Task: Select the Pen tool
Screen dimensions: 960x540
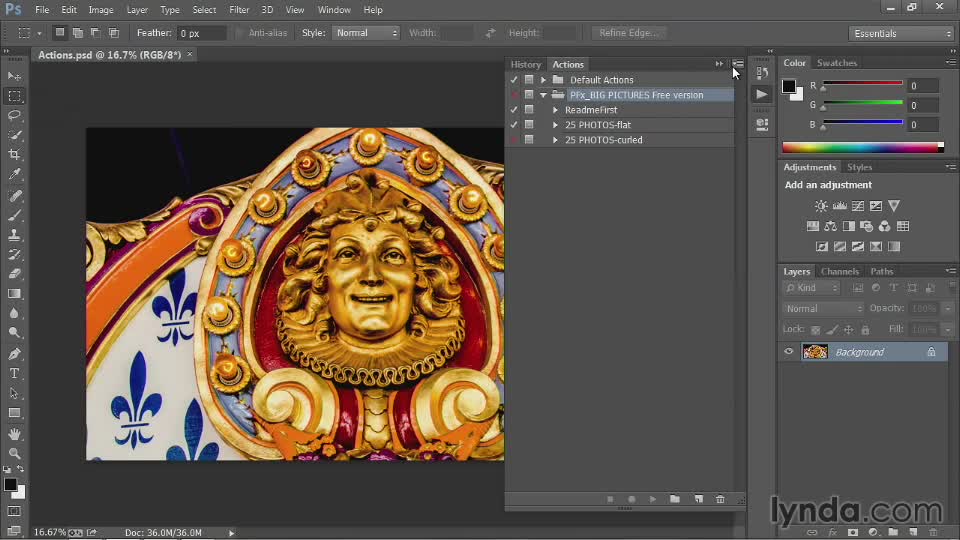Action: click(14, 354)
